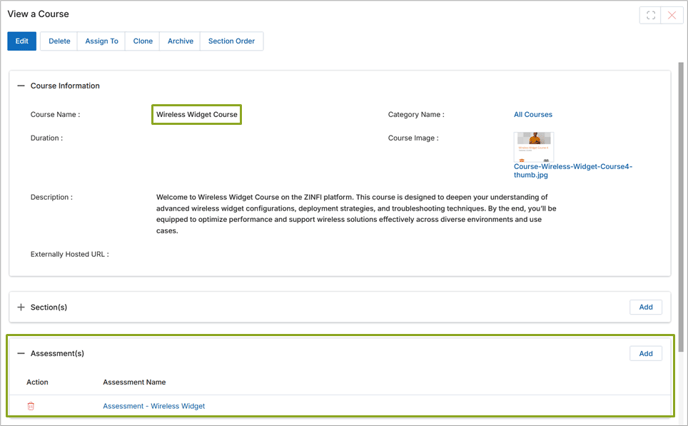This screenshot has height=426, width=688.
Task: Collapse the Course Information section
Action: 21,86
